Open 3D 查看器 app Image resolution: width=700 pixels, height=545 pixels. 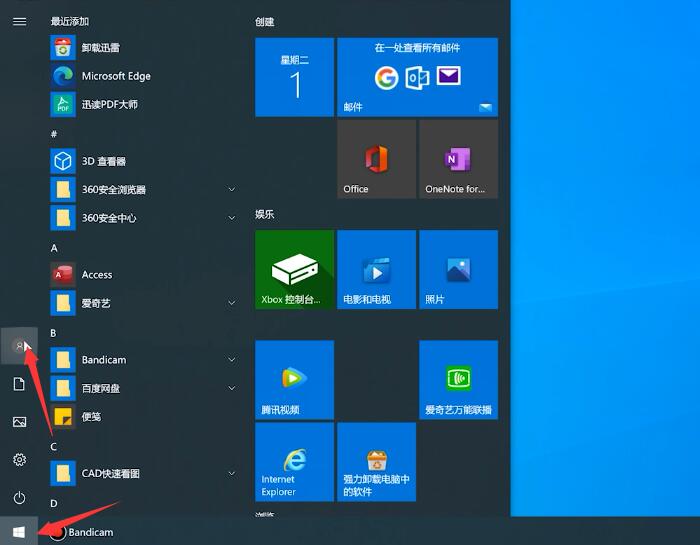tap(143, 161)
